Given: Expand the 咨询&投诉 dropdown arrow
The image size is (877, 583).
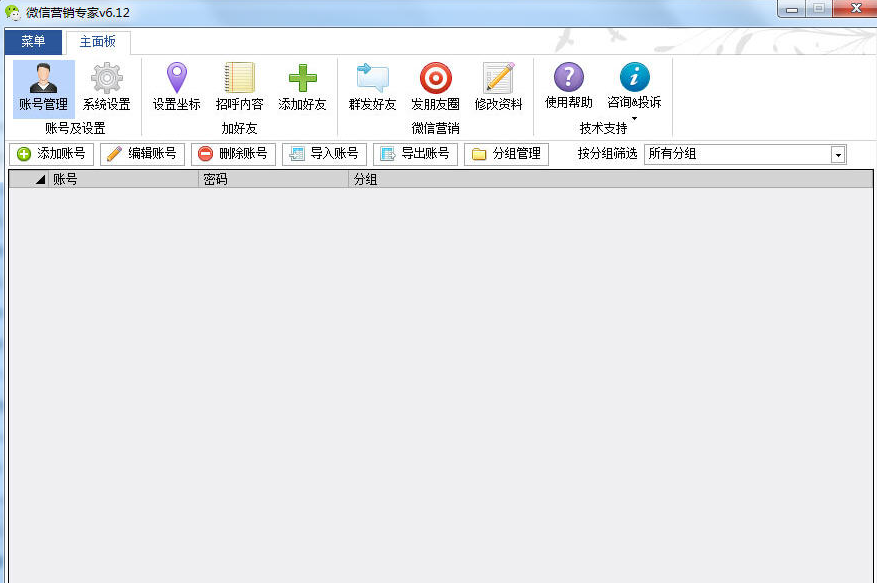Looking at the screenshot, I should pos(634,118).
